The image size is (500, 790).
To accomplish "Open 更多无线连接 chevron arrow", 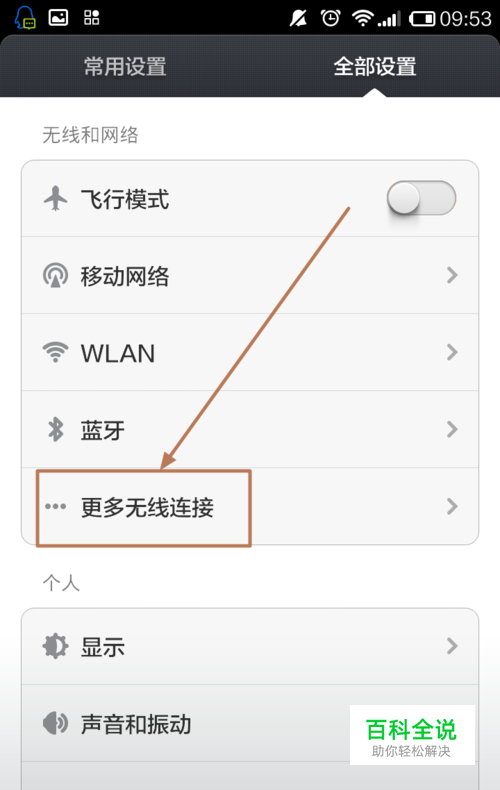I will 452,506.
